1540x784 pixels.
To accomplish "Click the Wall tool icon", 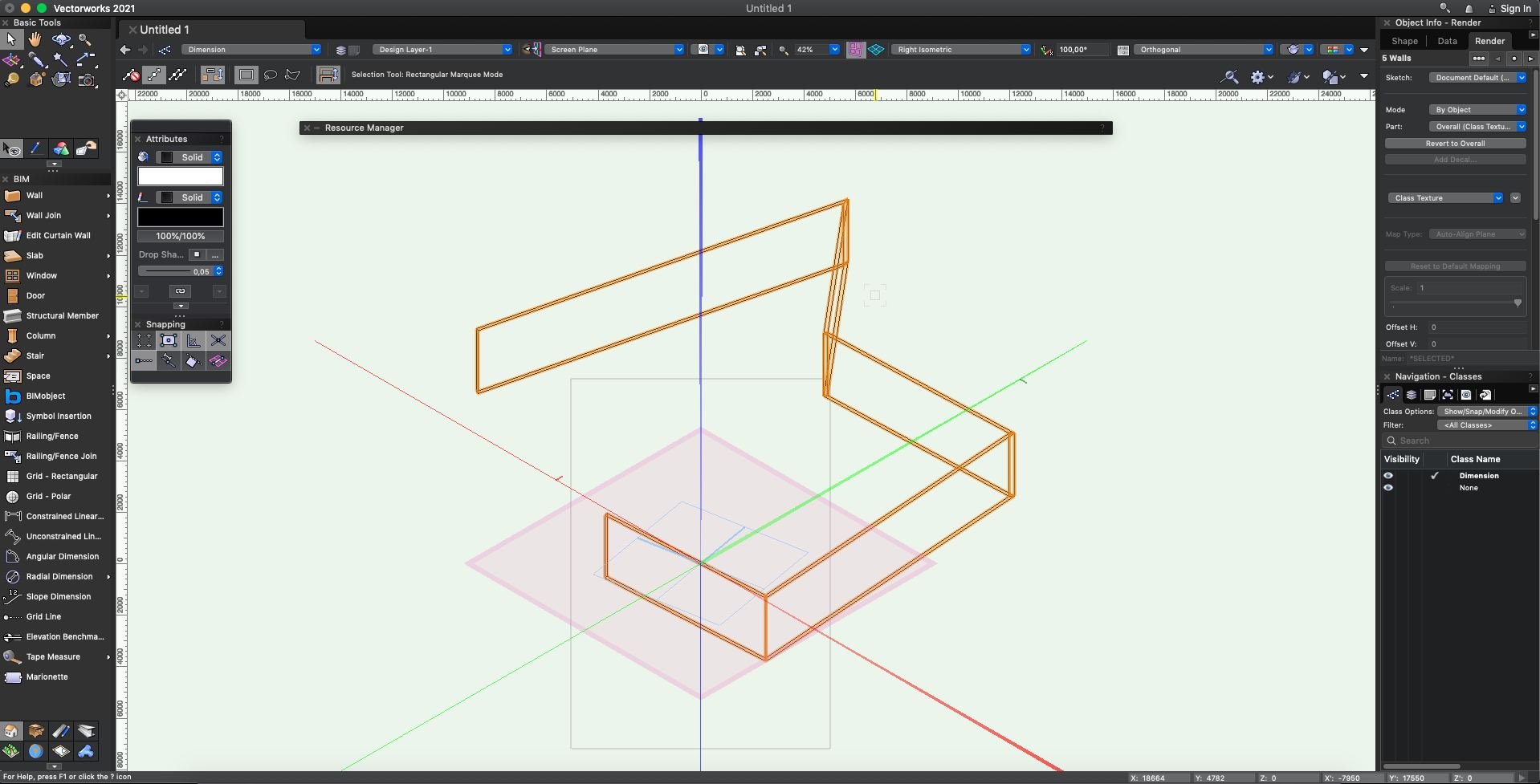I will click(x=12, y=195).
